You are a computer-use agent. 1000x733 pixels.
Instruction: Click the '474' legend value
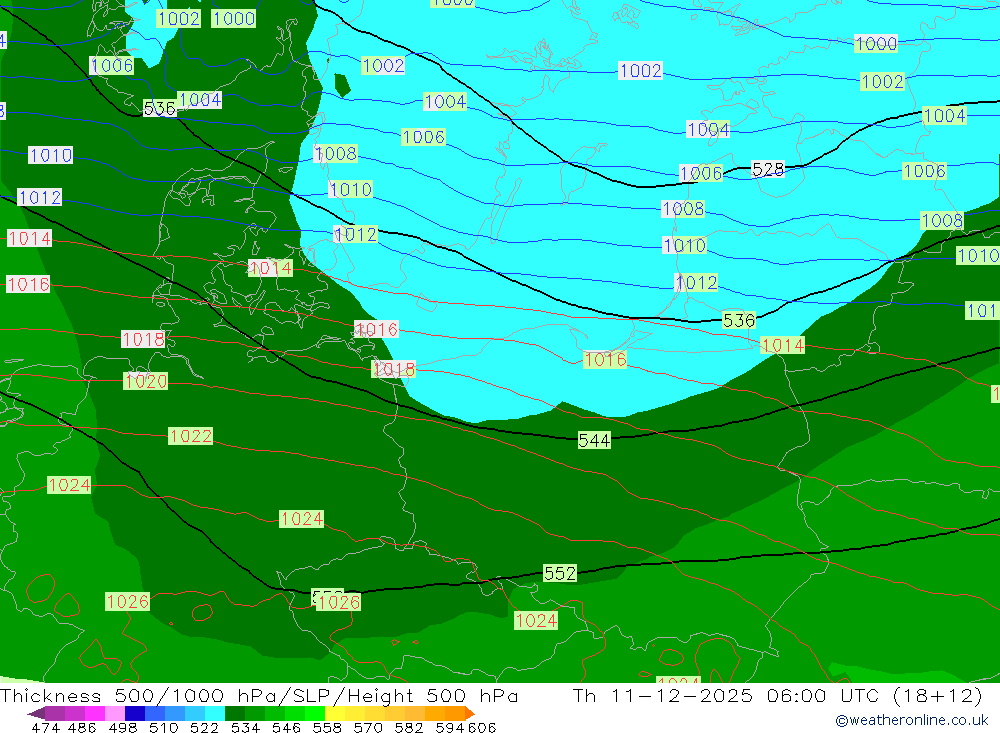[46, 727]
